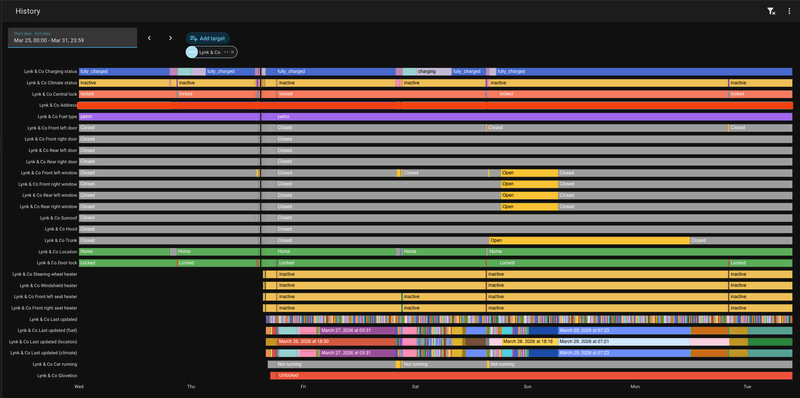The image size is (800, 398).
Task: Go to the previous date range
Action: tap(149, 38)
